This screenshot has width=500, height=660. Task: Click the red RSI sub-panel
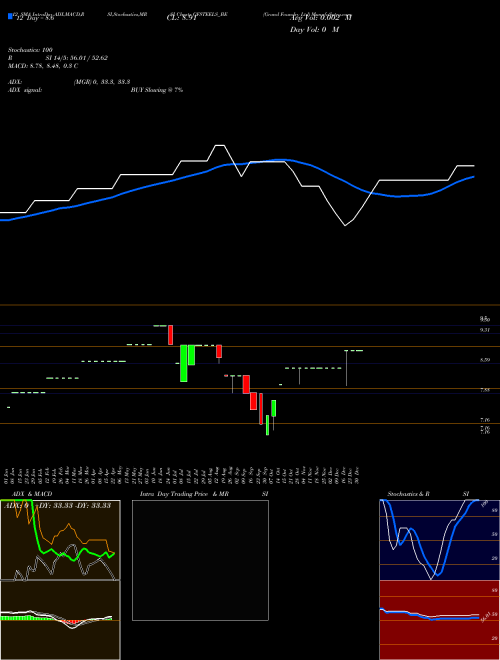pyautogui.click(x=439, y=620)
